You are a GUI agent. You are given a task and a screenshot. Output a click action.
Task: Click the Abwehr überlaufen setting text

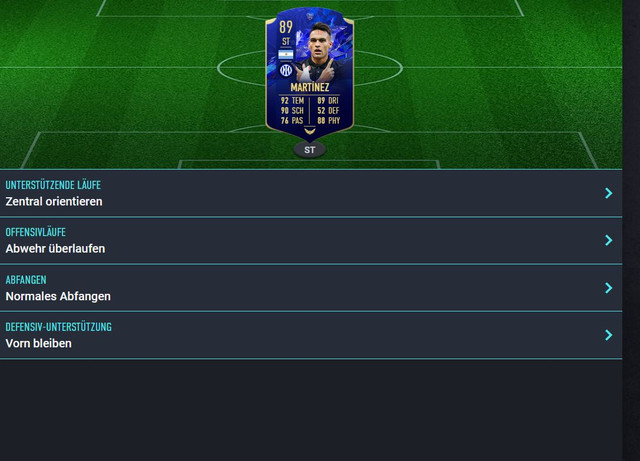[x=55, y=249]
